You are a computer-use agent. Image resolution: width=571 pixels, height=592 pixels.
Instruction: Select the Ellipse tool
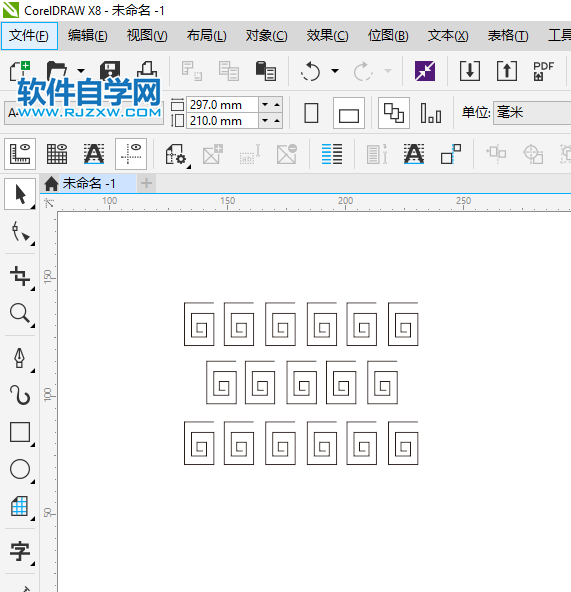tap(20, 469)
